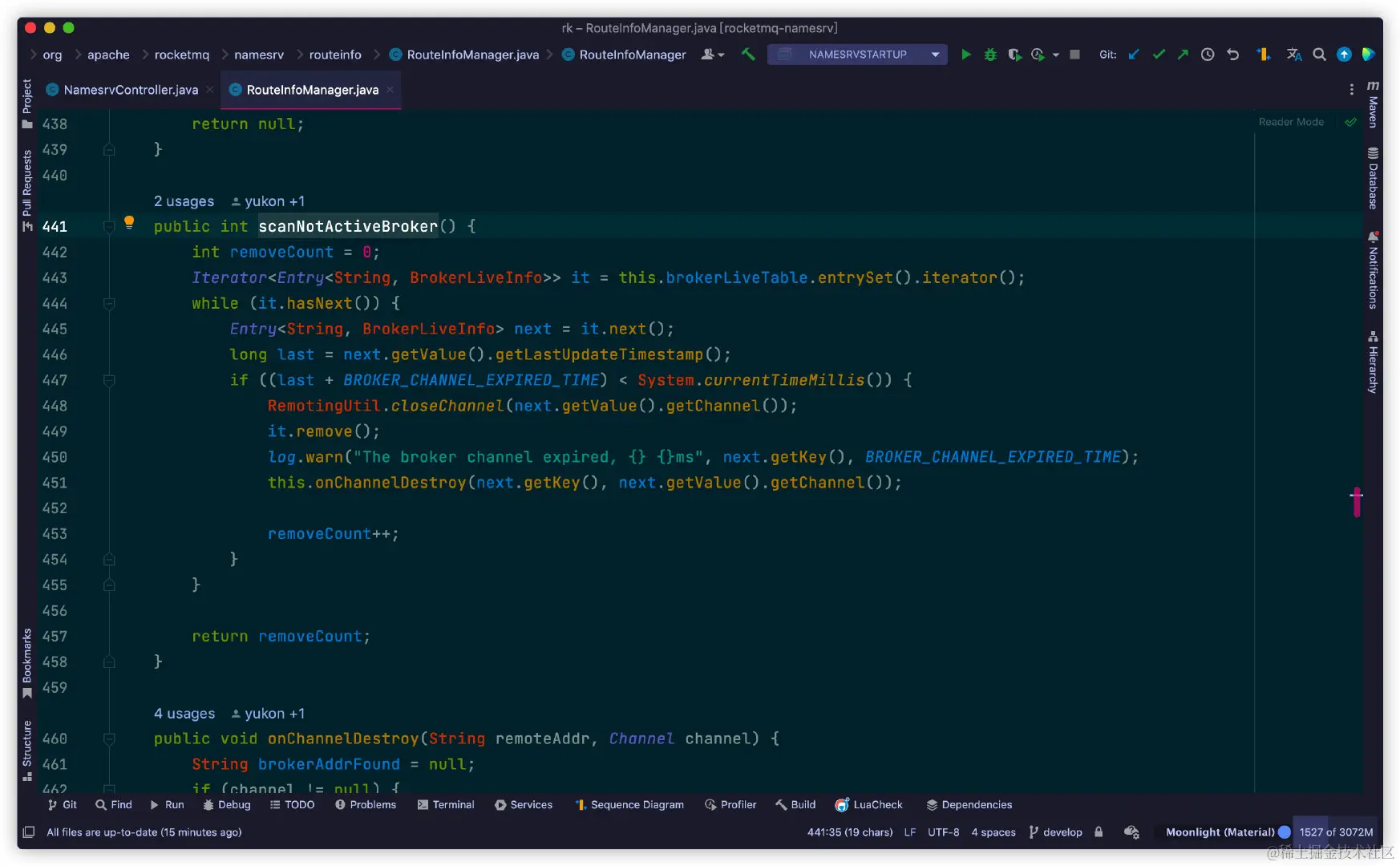Image resolution: width=1400 pixels, height=866 pixels.
Task: Open NAMESRVSTARTUP run configuration dropdown
Action: (x=935, y=55)
